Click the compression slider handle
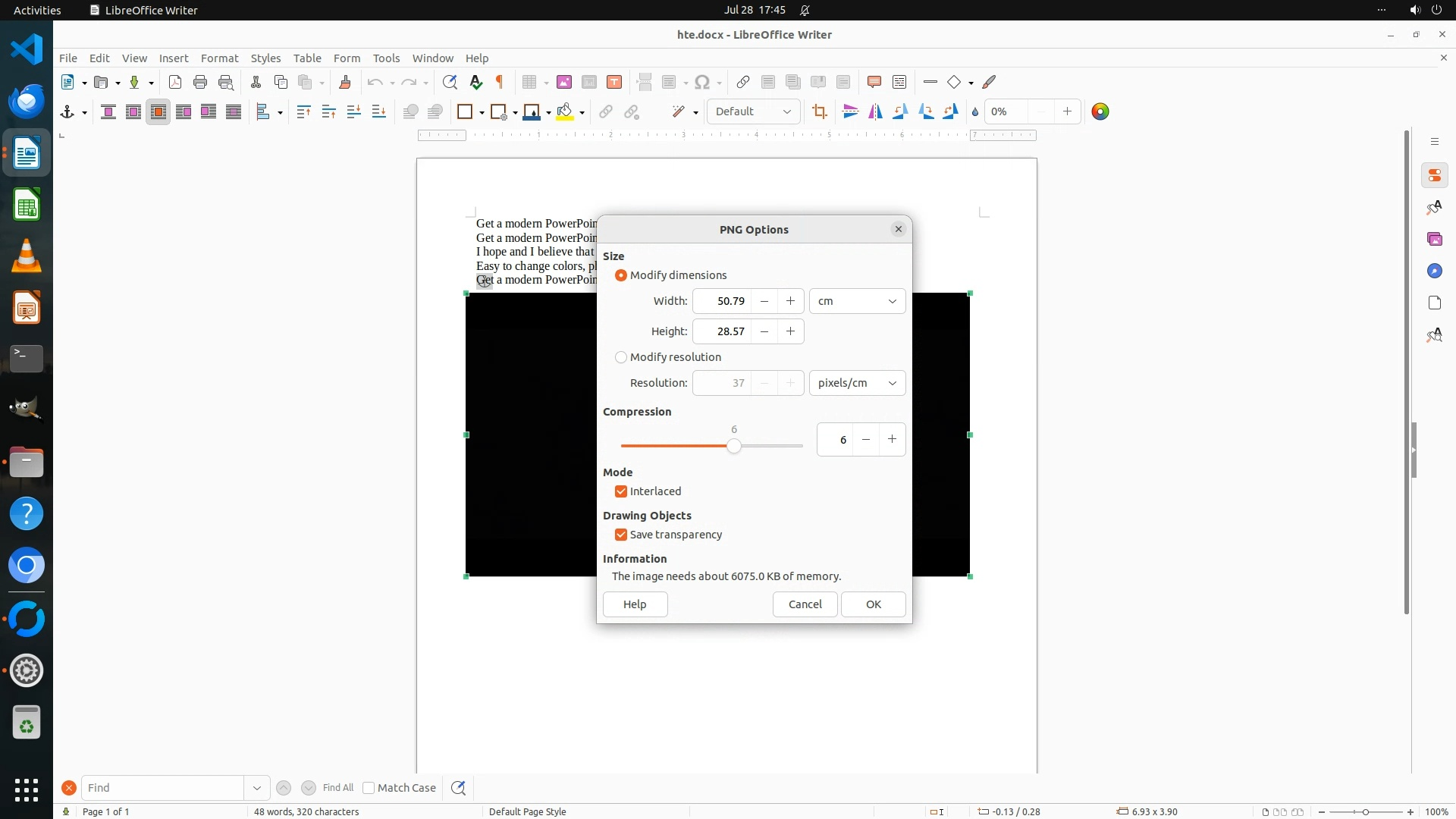Viewport: 1456px width, 819px height. [733, 447]
